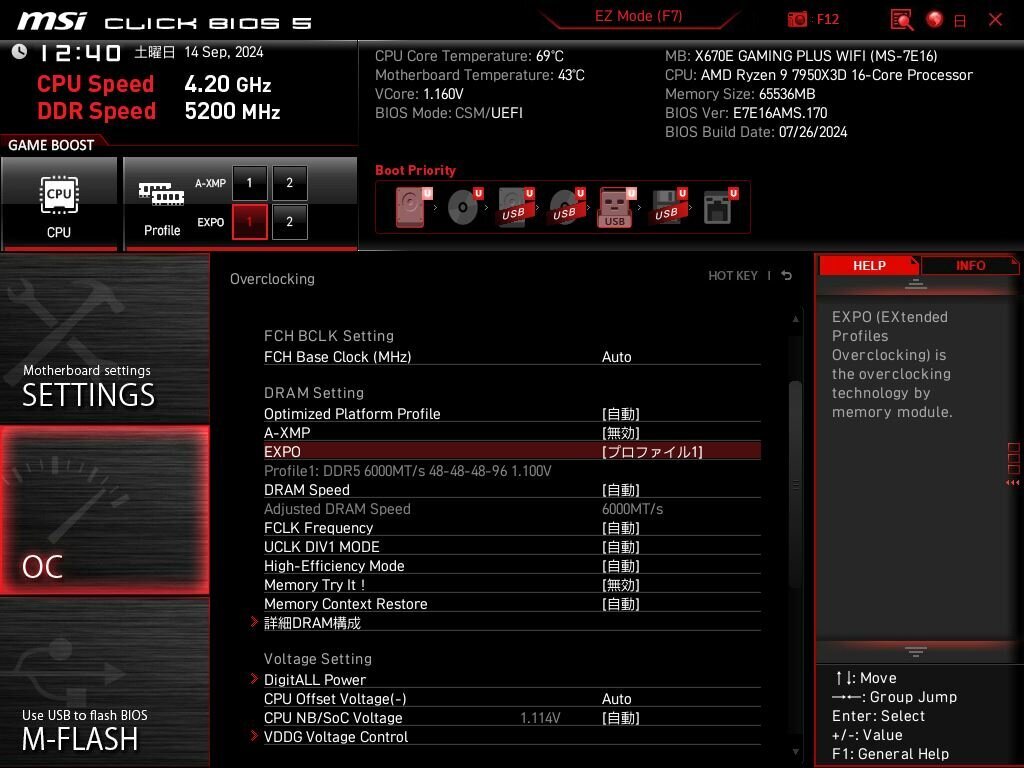Expand the DigitALL Power submenu

pos(315,680)
